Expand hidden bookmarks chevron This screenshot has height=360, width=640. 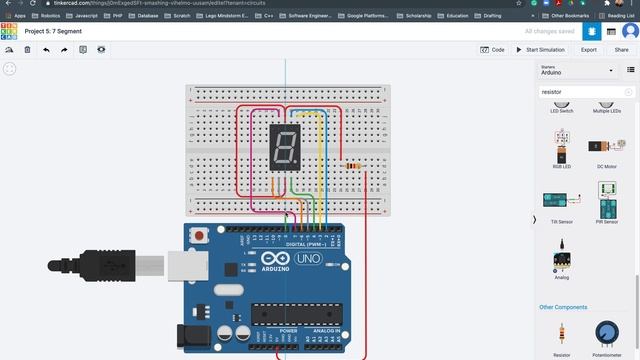pos(533,16)
